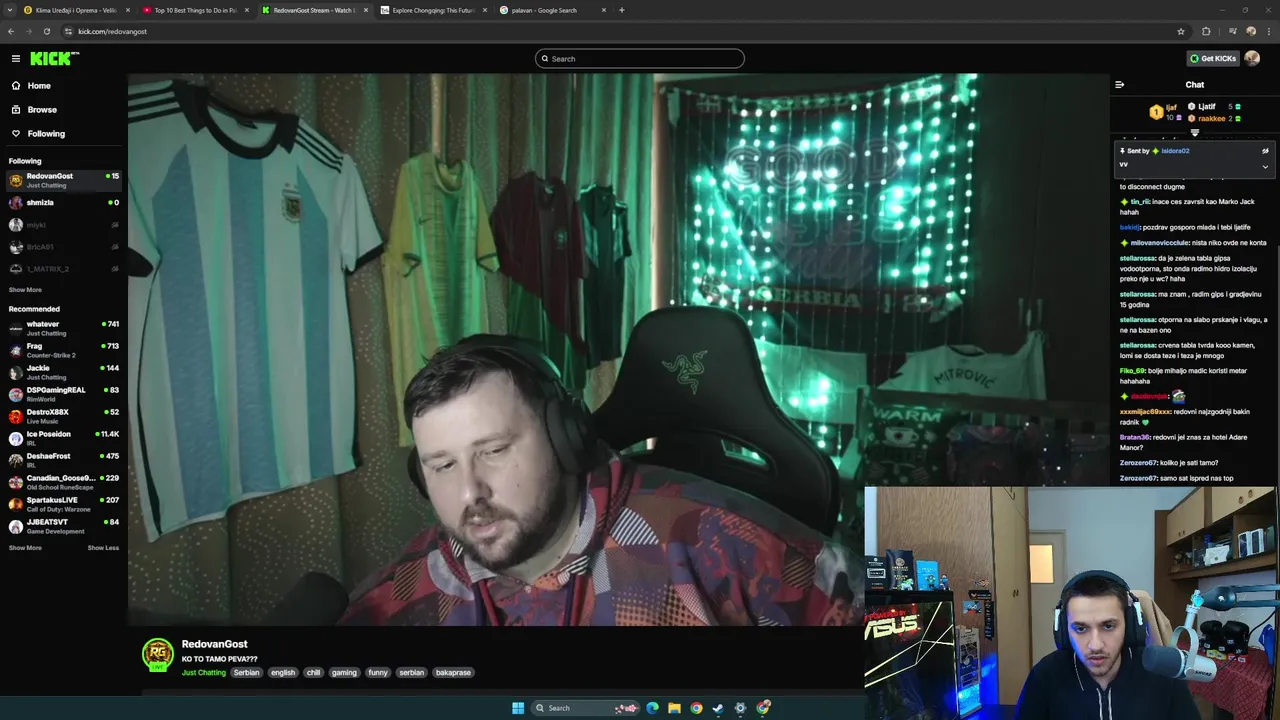Click the Get KICKs button

point(1213,58)
